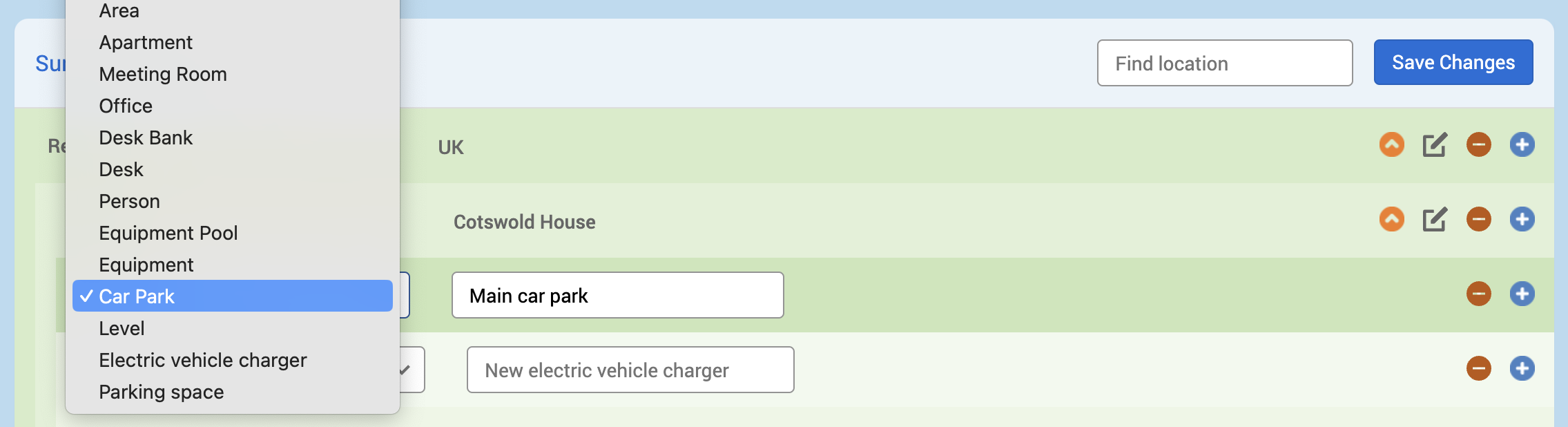The image size is (1568, 427).
Task: Collapse the UK row with orange chevron
Action: click(1391, 145)
